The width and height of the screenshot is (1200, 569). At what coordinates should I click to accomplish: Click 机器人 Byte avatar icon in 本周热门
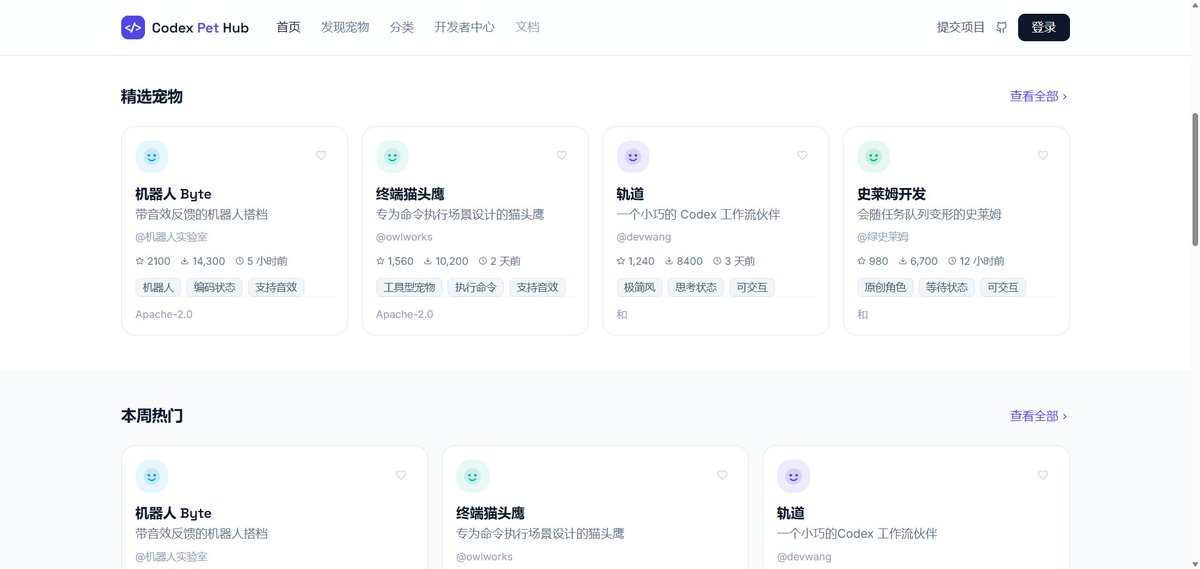click(x=152, y=476)
